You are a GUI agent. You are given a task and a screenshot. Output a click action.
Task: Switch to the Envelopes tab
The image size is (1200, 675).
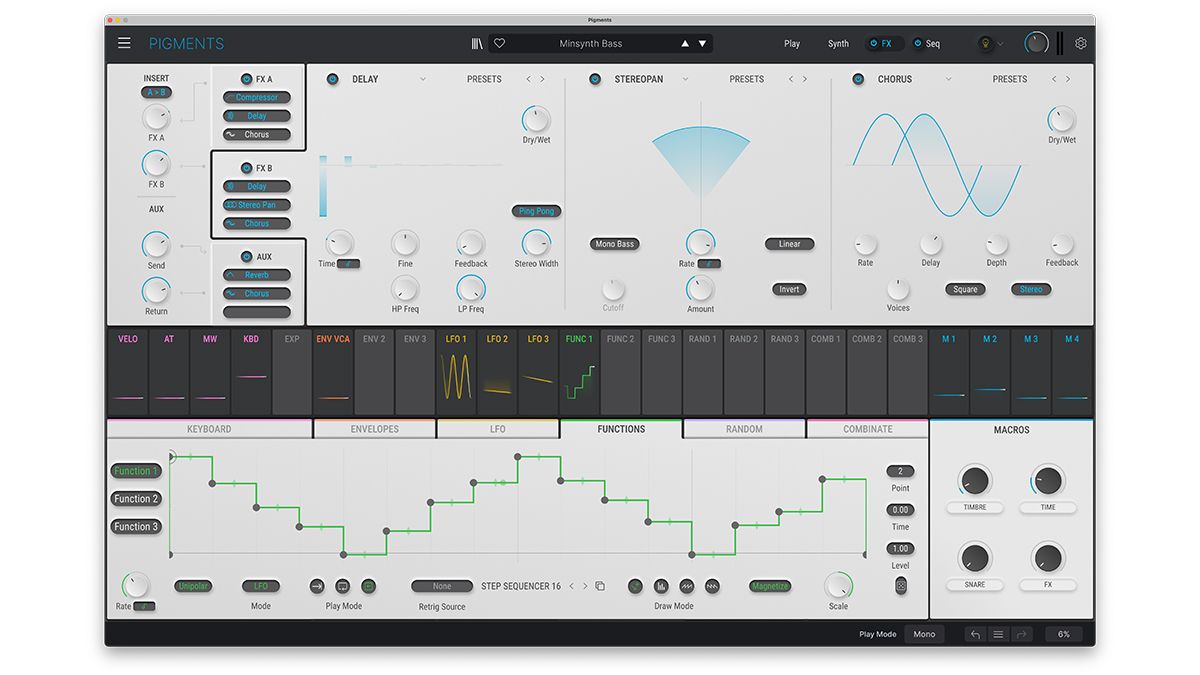coord(375,429)
